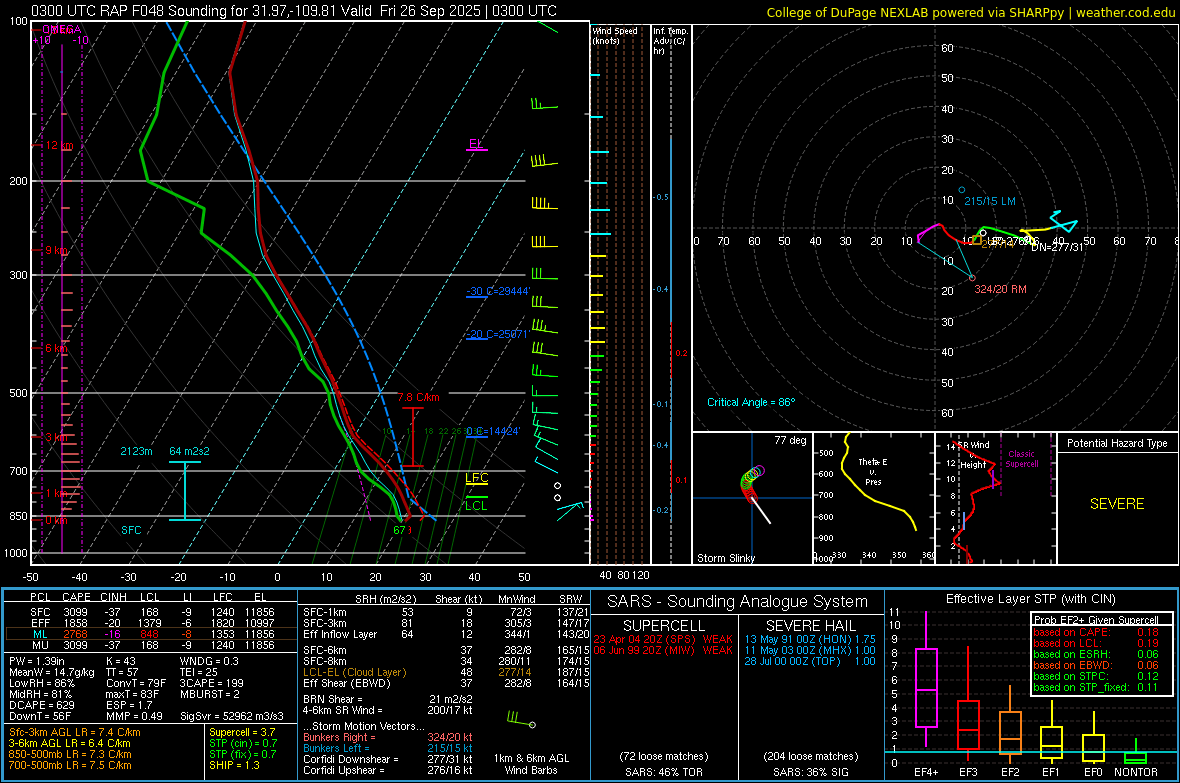Click the '77 deg' storm slinky value

[x=790, y=440]
